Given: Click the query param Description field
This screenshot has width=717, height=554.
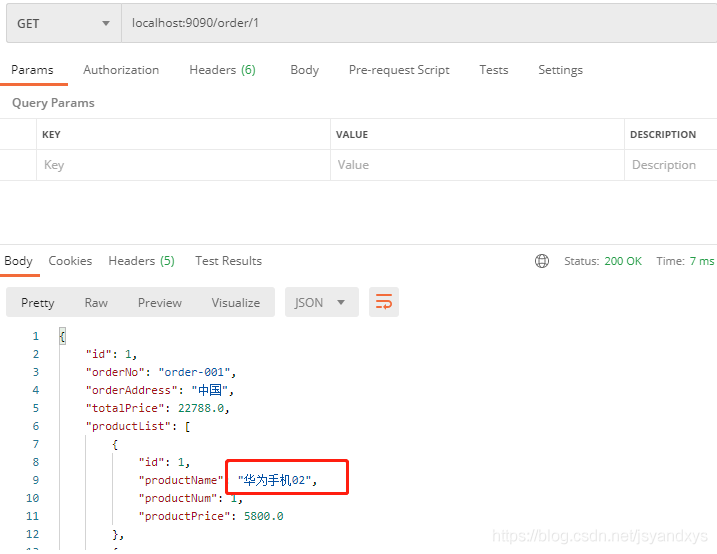Looking at the screenshot, I should coord(671,165).
